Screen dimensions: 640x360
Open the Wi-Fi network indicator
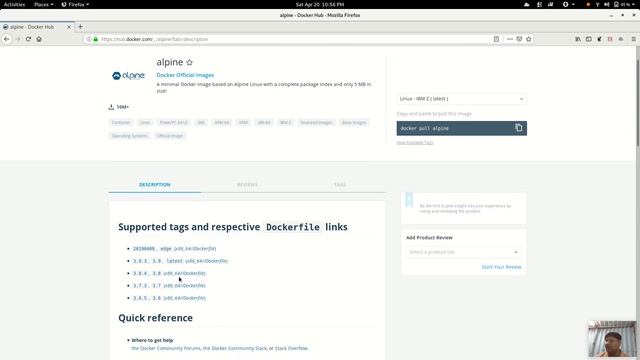coord(598,4)
